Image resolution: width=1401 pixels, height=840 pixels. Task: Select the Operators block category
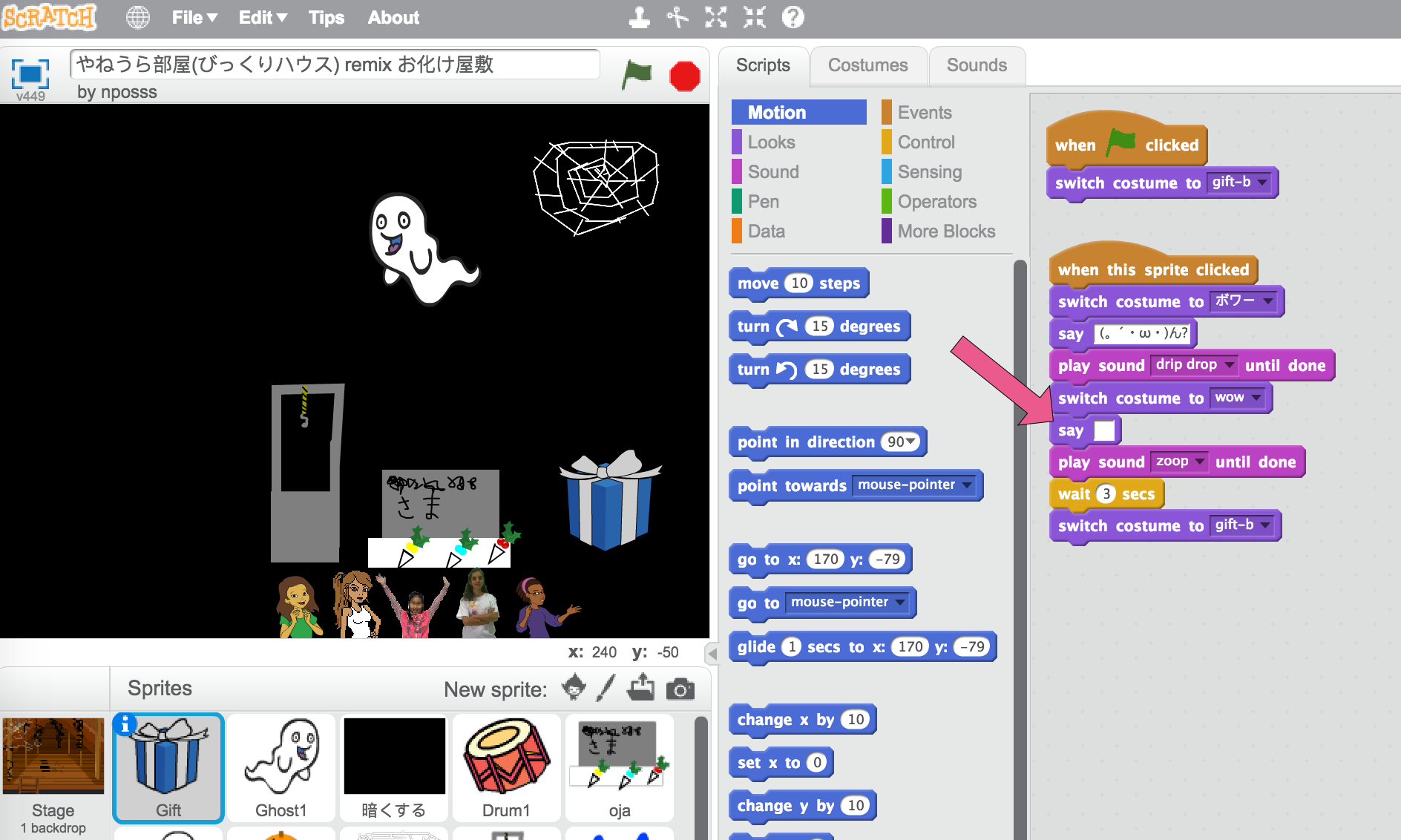pyautogui.click(x=937, y=201)
